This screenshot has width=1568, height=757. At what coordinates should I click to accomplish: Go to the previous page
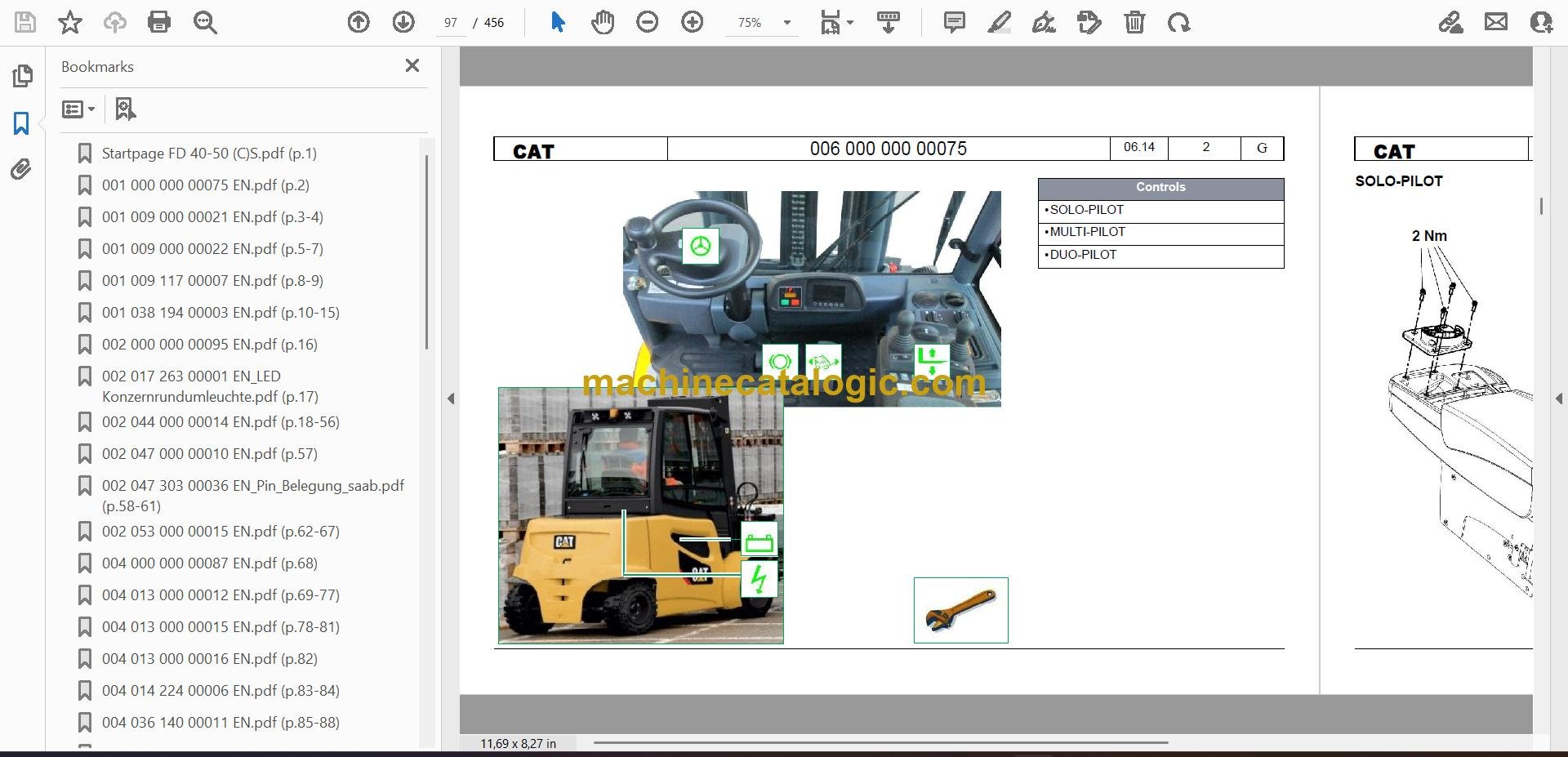click(x=359, y=22)
